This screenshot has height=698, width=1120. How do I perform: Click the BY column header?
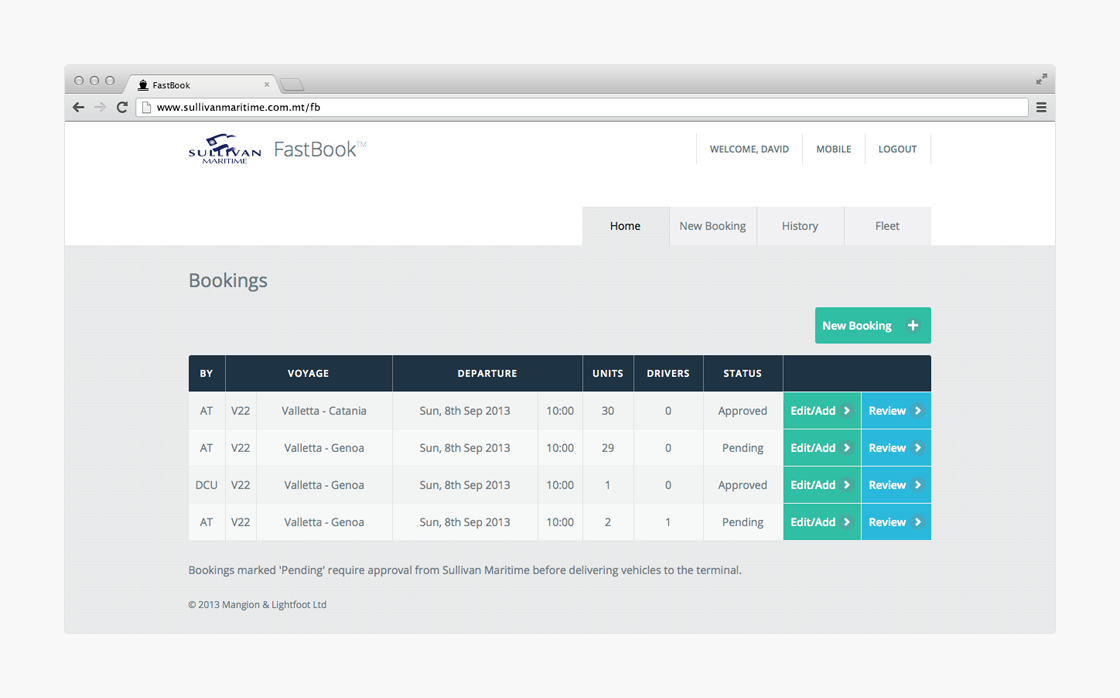206,374
